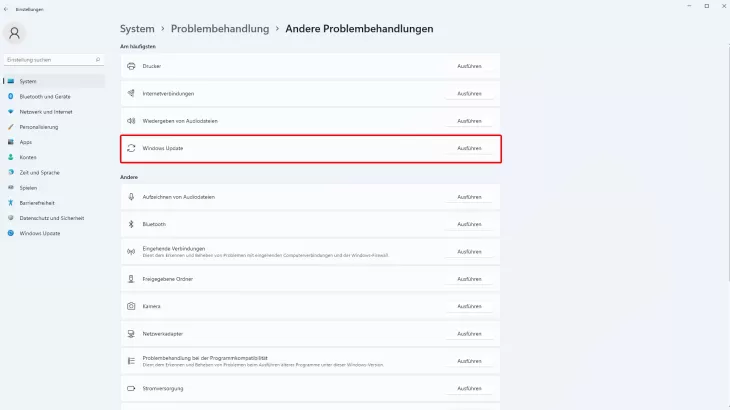
Task: Click the Kamera icon
Action: [131, 306]
